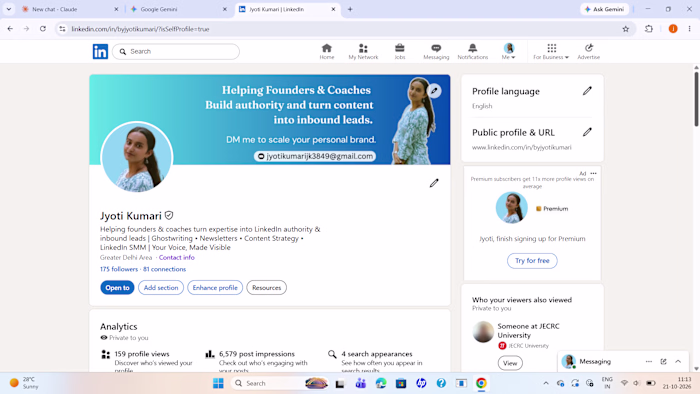Open browser Extensions puzzle icon
700x394 pixels.
[649, 29]
